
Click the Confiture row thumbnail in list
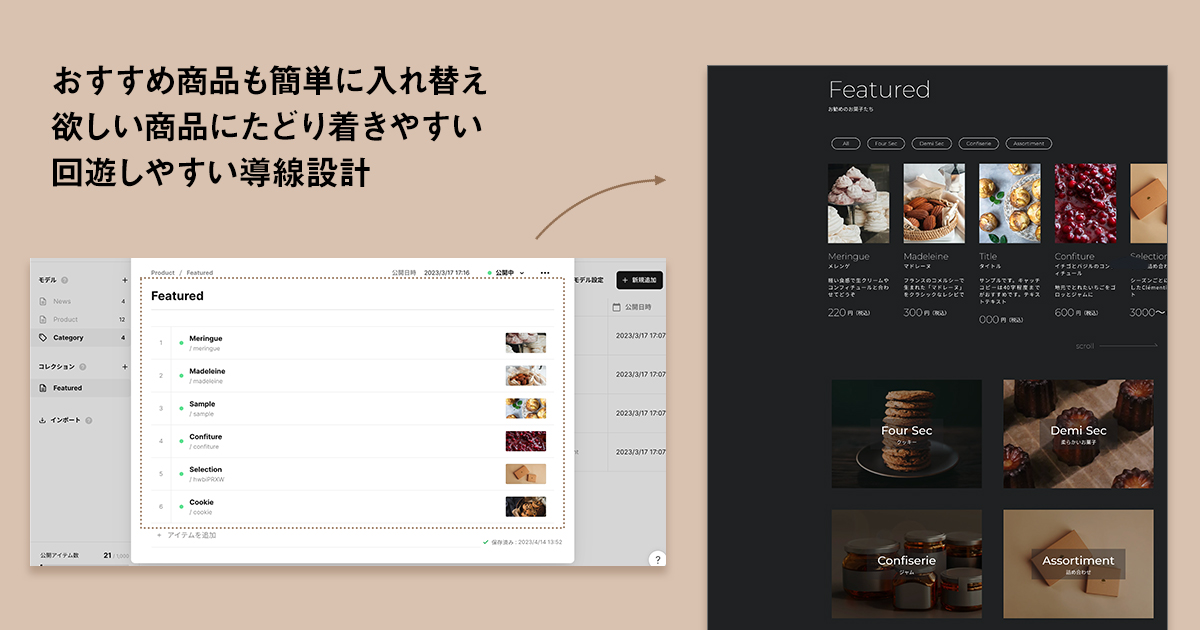tap(526, 441)
